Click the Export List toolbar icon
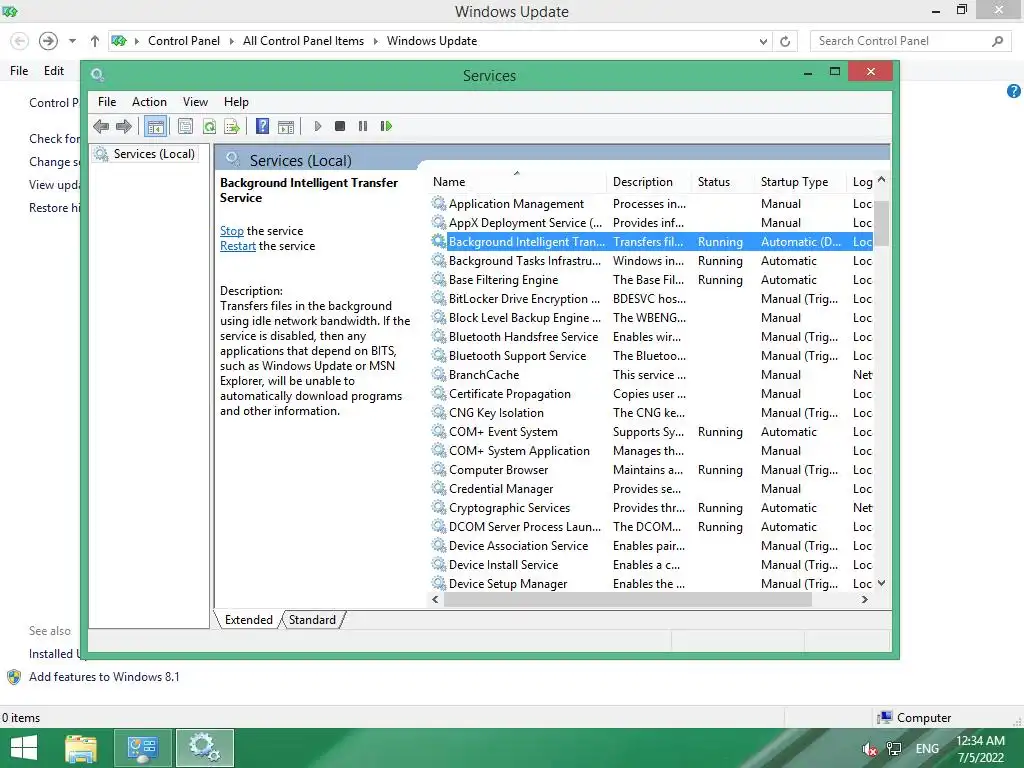The width and height of the screenshot is (1024, 768). (x=232, y=126)
